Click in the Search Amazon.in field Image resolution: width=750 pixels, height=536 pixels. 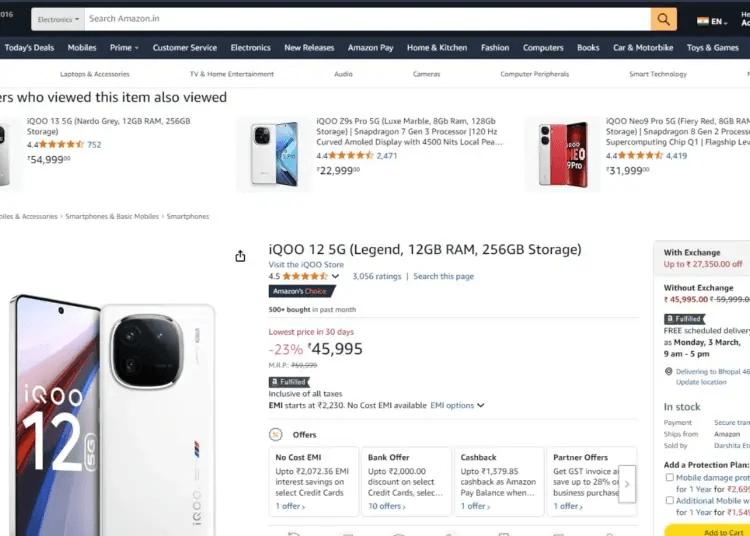[x=366, y=19]
